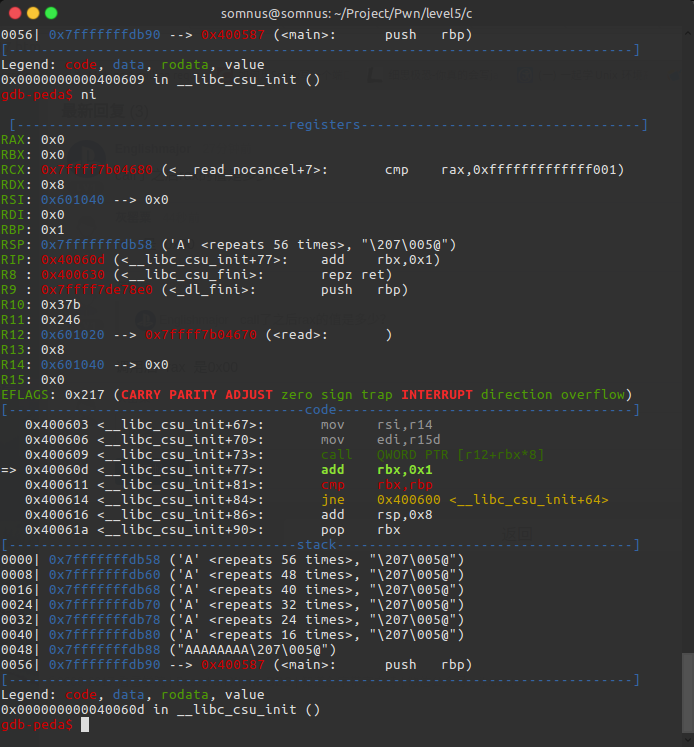Click the address 0x7ffff7b04670 next to <read>

click(x=201, y=335)
